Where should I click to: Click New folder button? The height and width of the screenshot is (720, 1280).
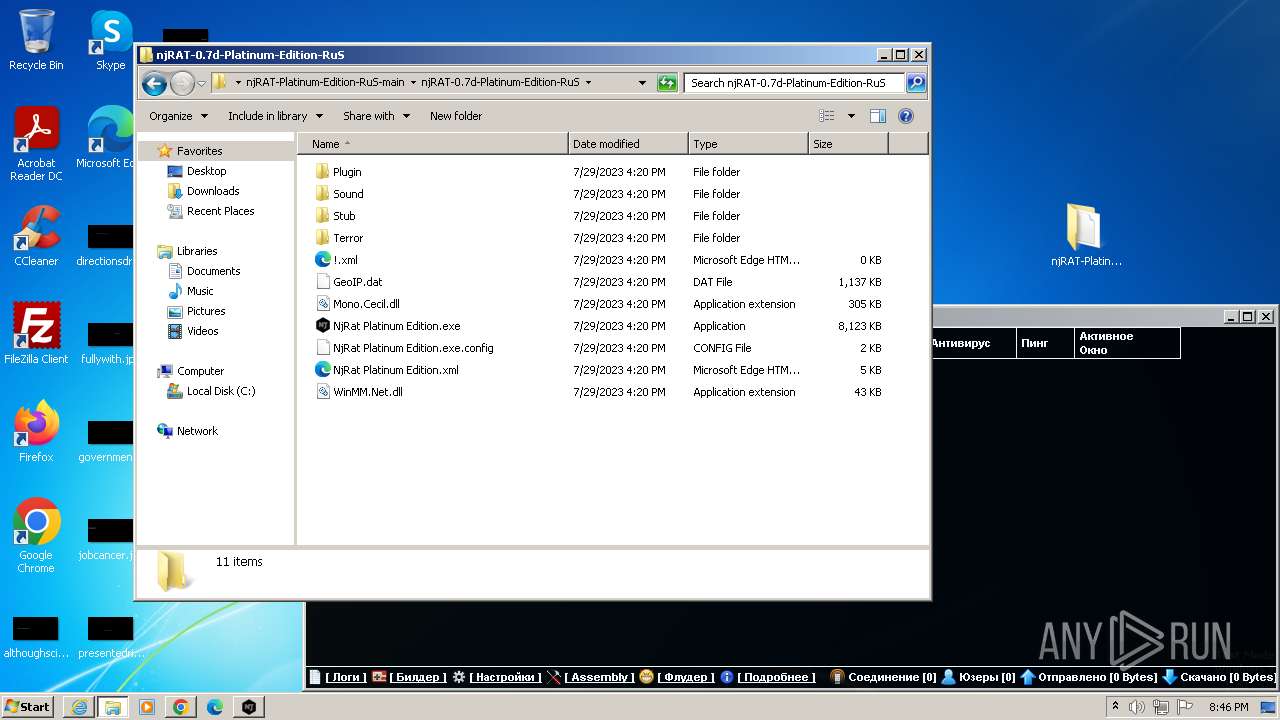pos(456,116)
